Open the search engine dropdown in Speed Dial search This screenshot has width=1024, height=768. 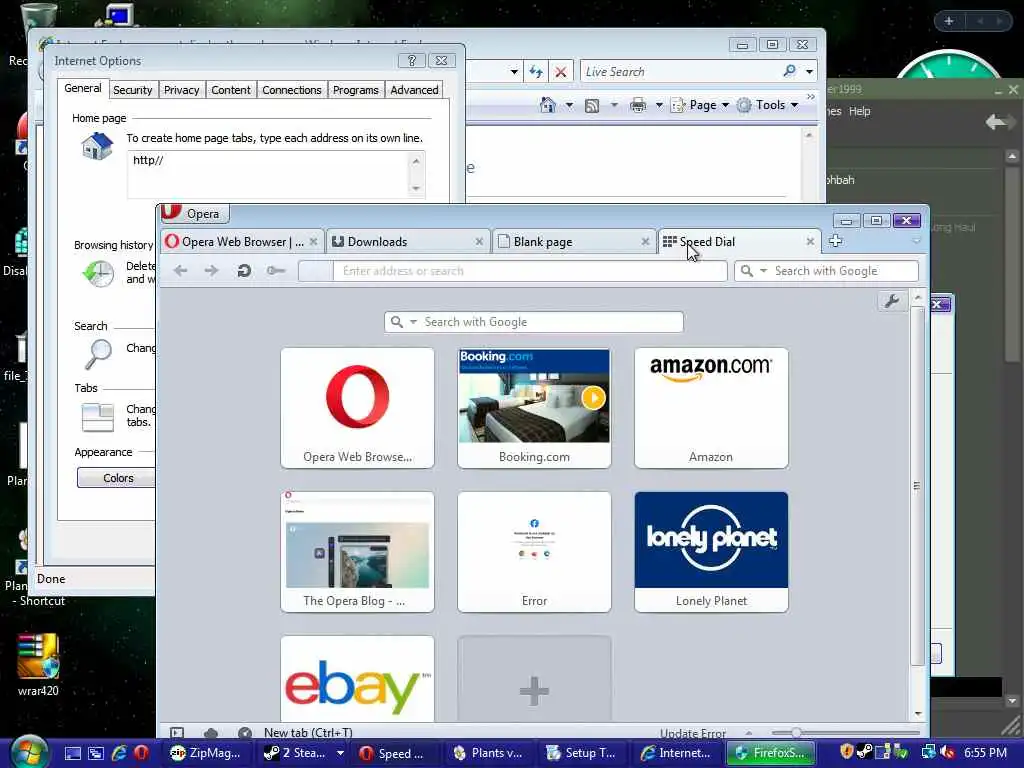click(413, 322)
